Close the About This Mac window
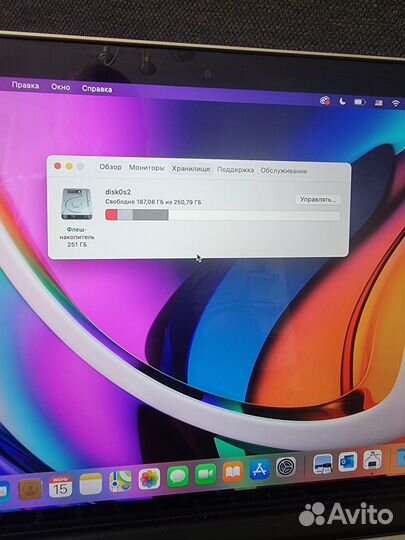Screen dimensions: 405x540 58,166
